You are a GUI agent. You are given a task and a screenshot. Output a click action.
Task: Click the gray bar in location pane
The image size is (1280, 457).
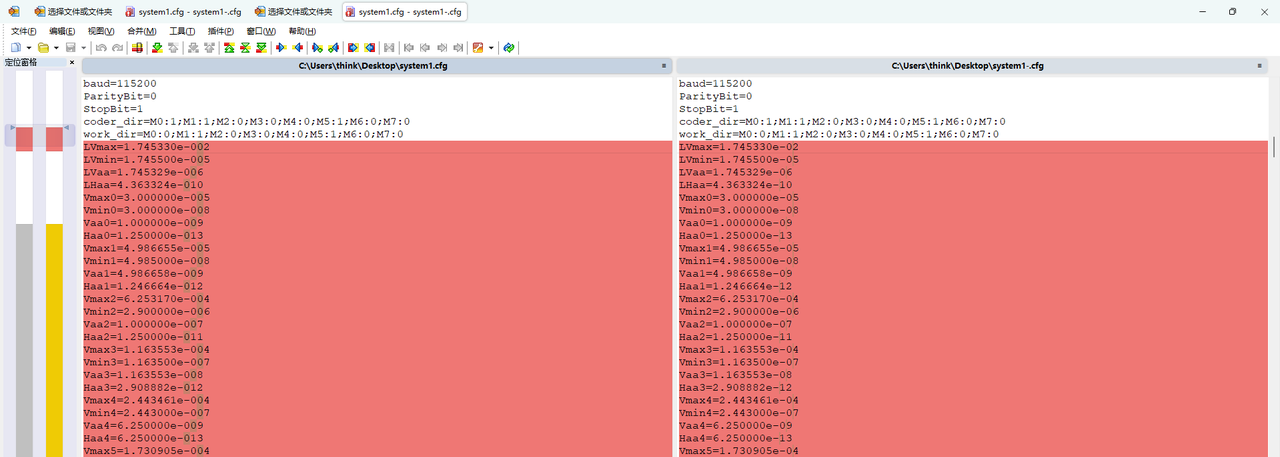(24, 340)
